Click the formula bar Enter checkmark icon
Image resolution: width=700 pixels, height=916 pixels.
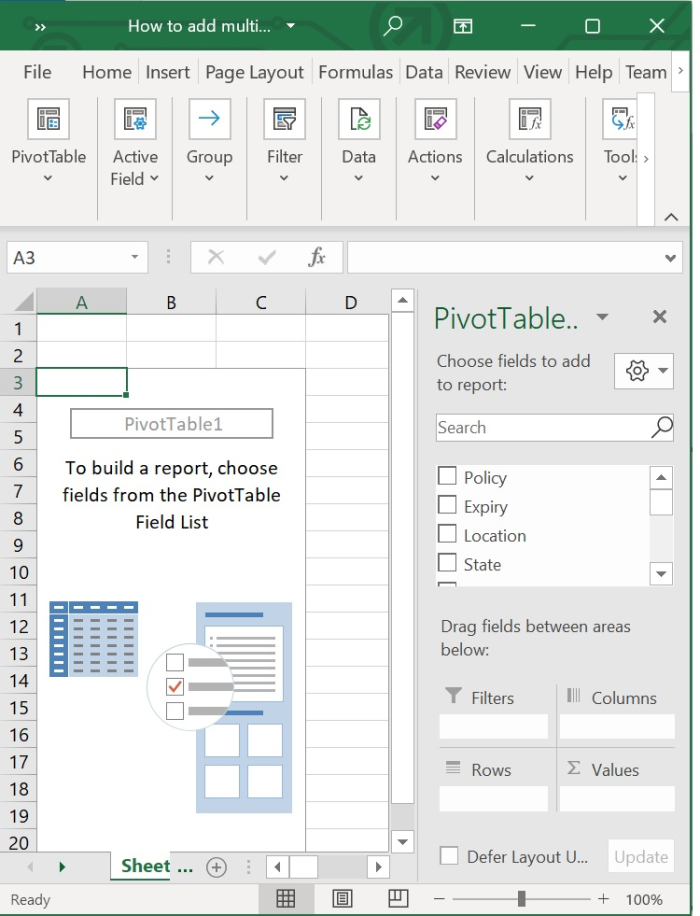(x=266, y=257)
